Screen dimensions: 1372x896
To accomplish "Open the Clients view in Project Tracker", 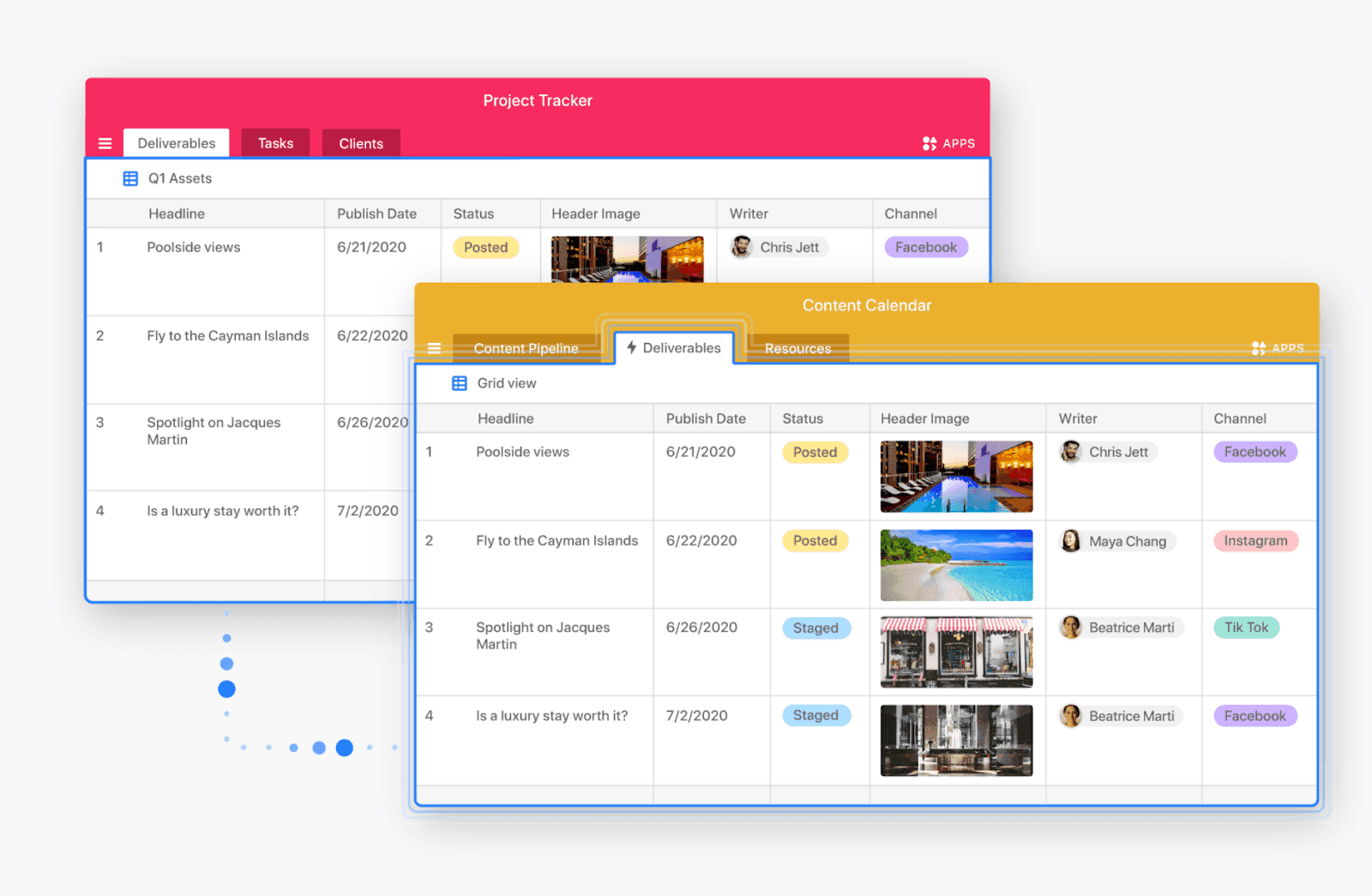I will coord(360,143).
